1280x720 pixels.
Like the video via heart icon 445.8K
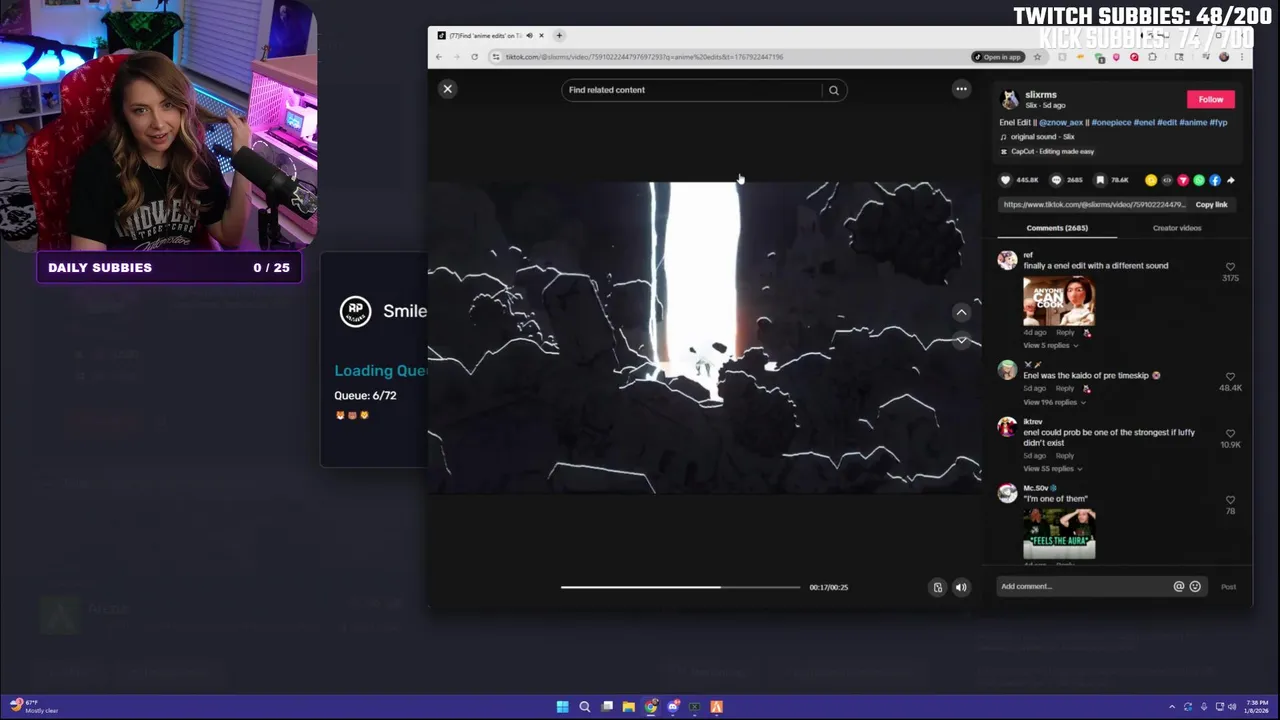click(x=1005, y=180)
